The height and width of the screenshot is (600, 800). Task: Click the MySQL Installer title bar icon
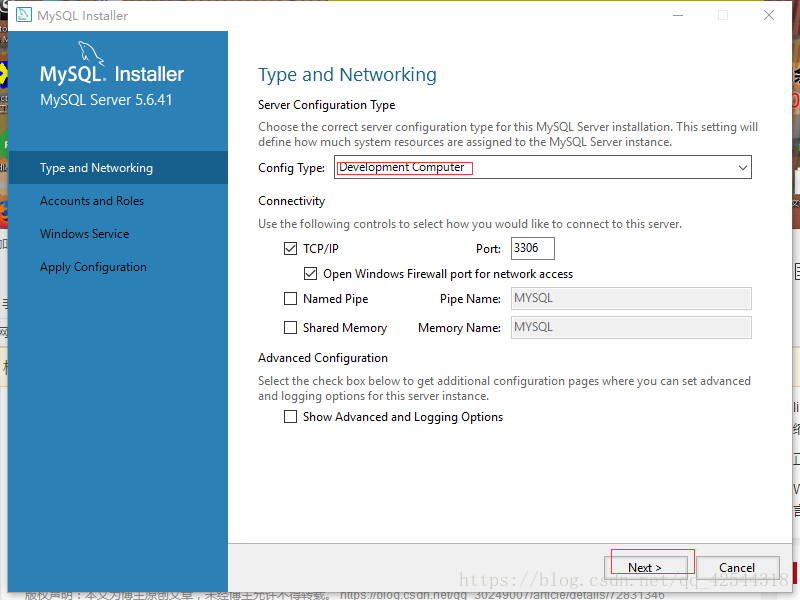(x=23, y=15)
